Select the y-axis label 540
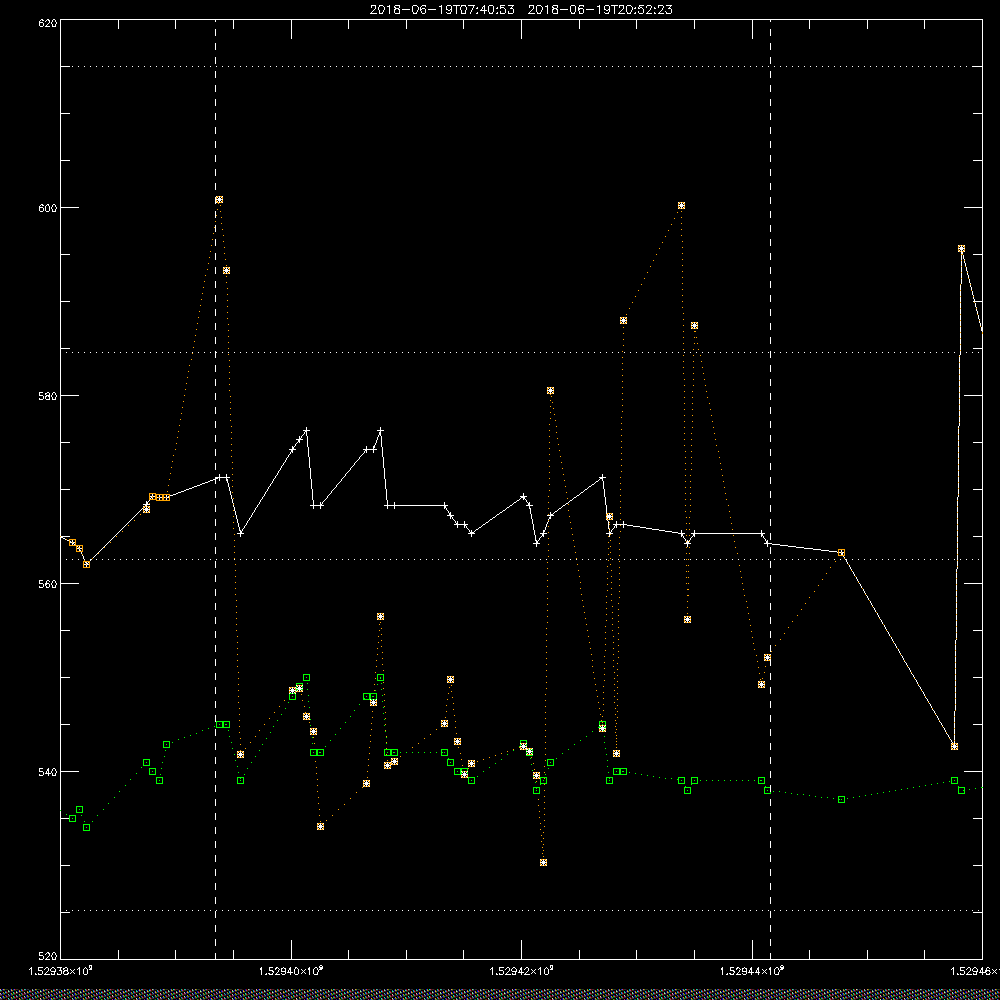Screen dimensions: 1000x1000 49,772
